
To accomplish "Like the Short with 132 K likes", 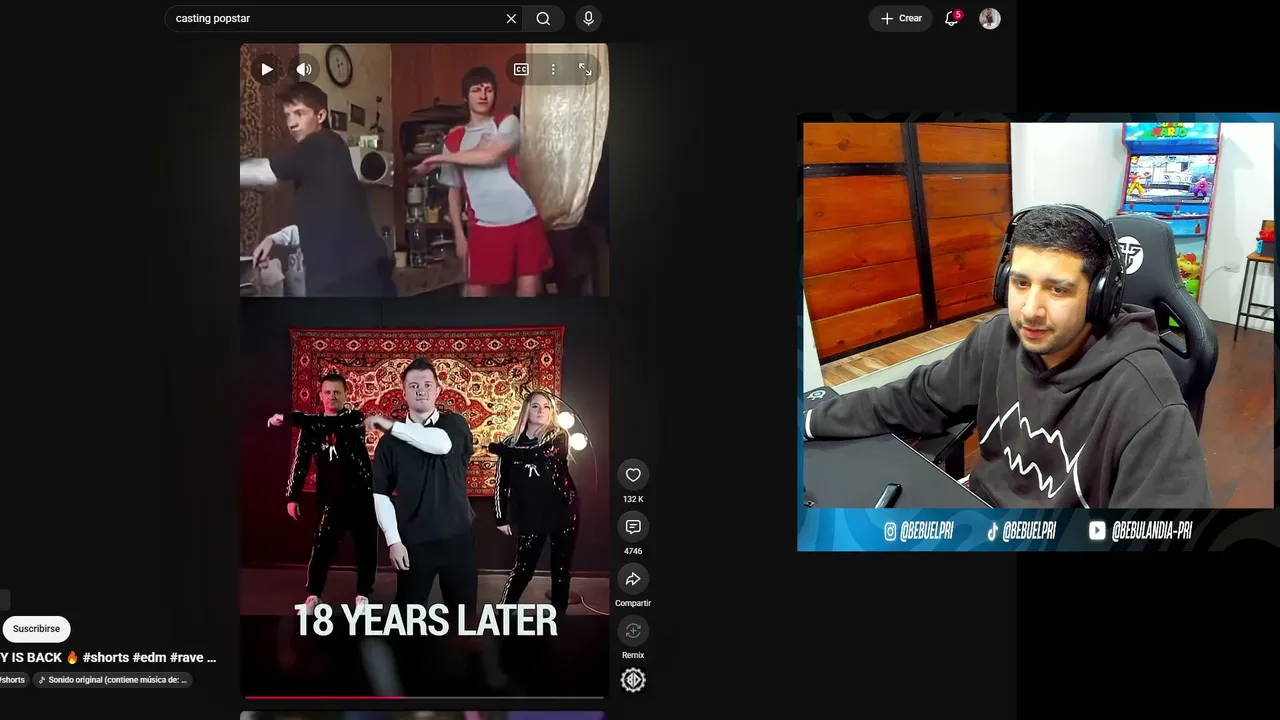I will coord(633,475).
